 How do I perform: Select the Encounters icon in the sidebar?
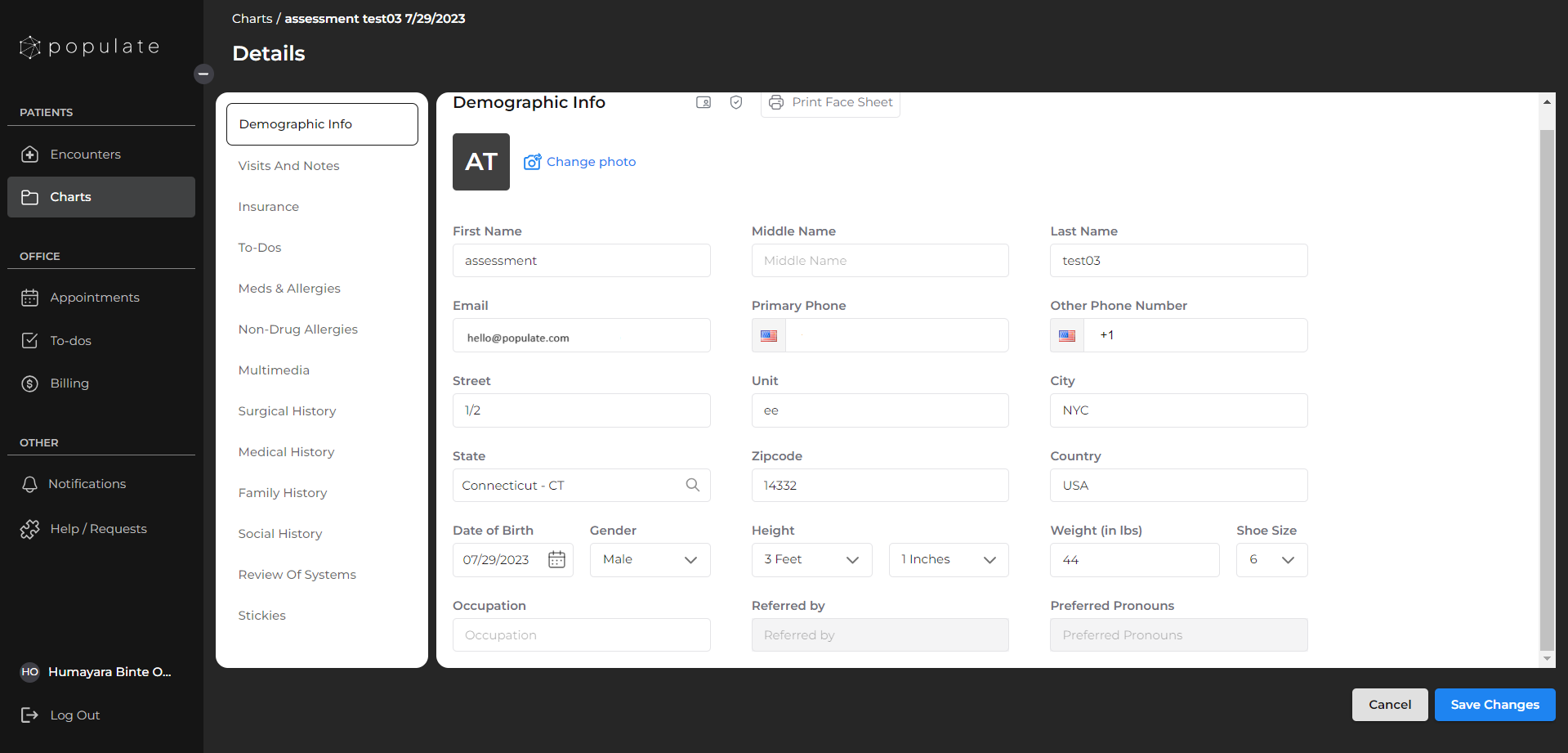coord(30,154)
